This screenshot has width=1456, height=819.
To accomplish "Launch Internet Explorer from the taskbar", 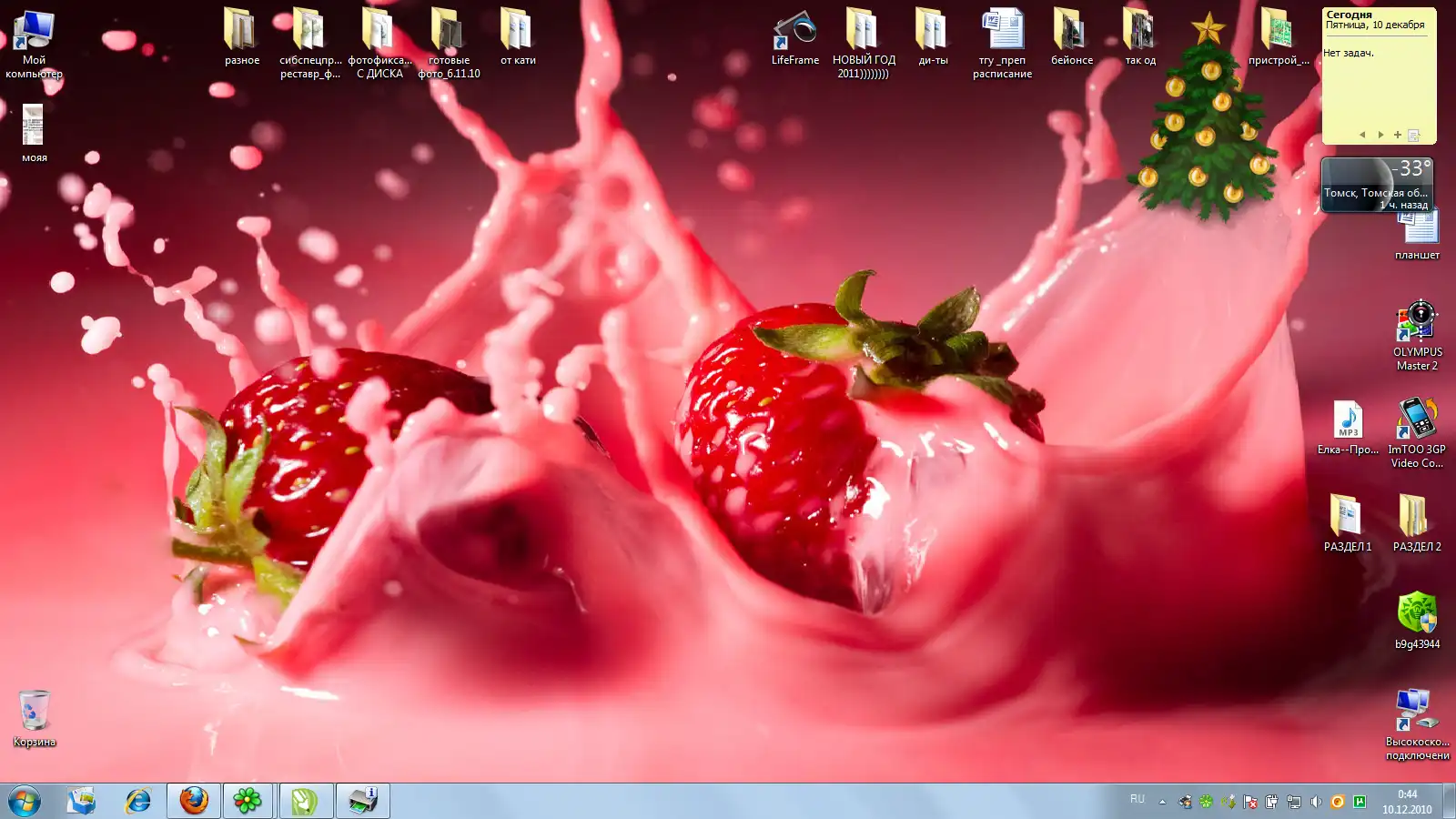I will (x=138, y=801).
